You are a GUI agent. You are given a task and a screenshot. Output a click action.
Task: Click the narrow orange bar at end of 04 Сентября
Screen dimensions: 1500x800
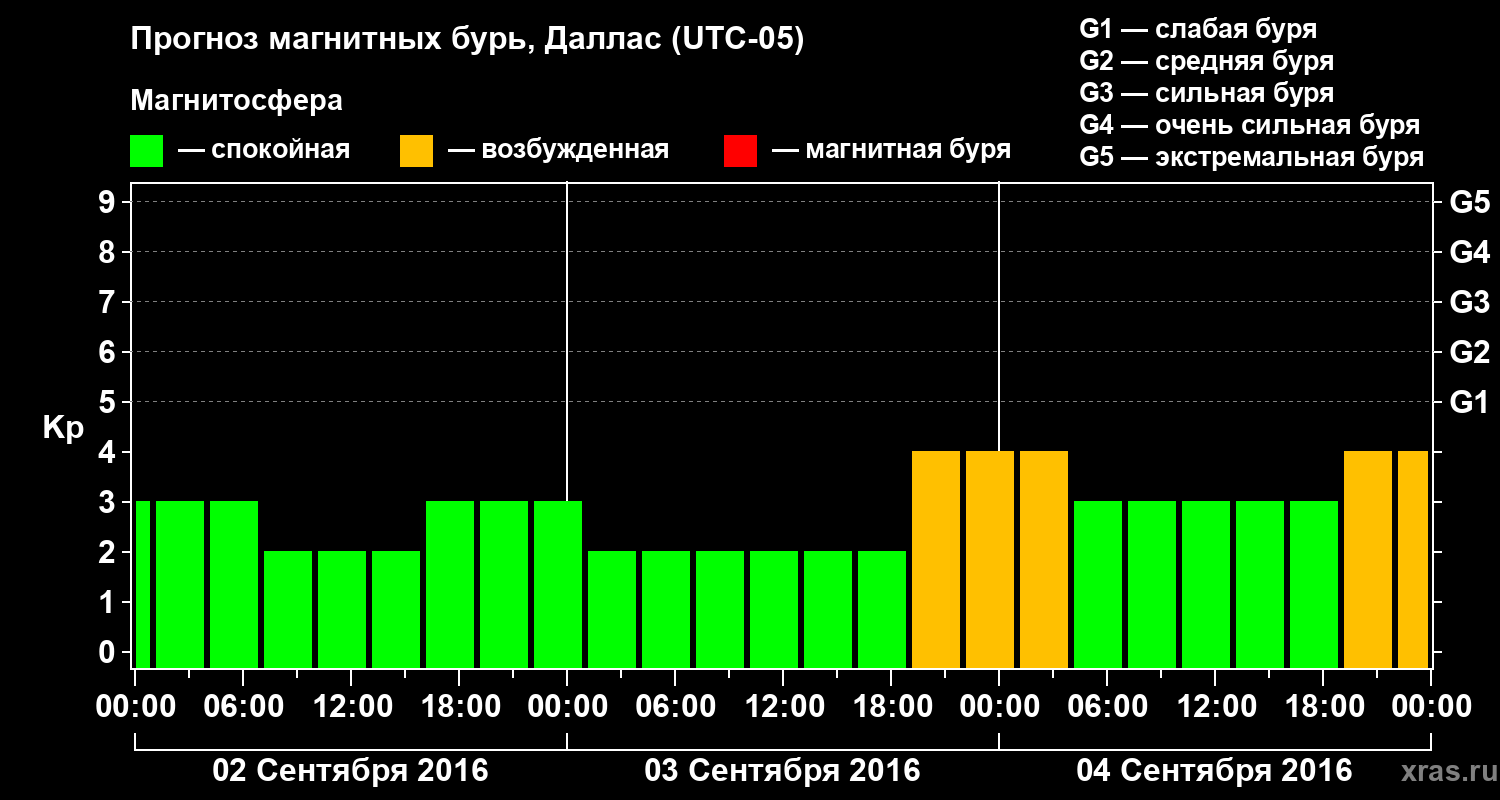tap(1413, 559)
